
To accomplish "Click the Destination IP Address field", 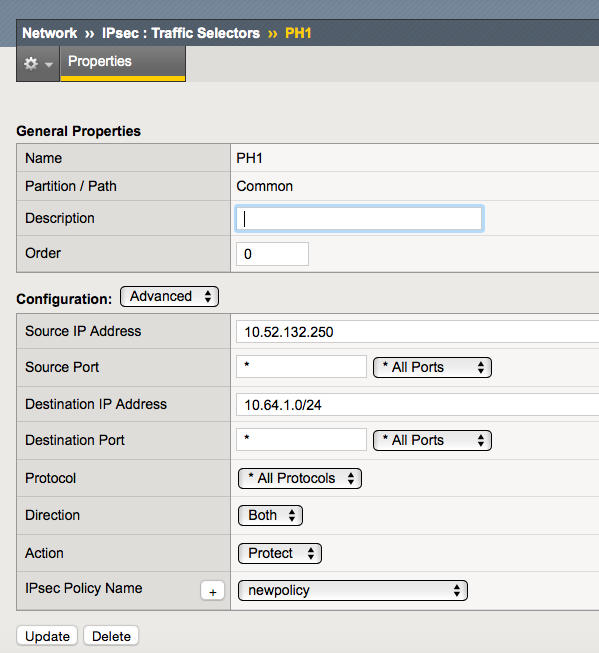I will 417,405.
